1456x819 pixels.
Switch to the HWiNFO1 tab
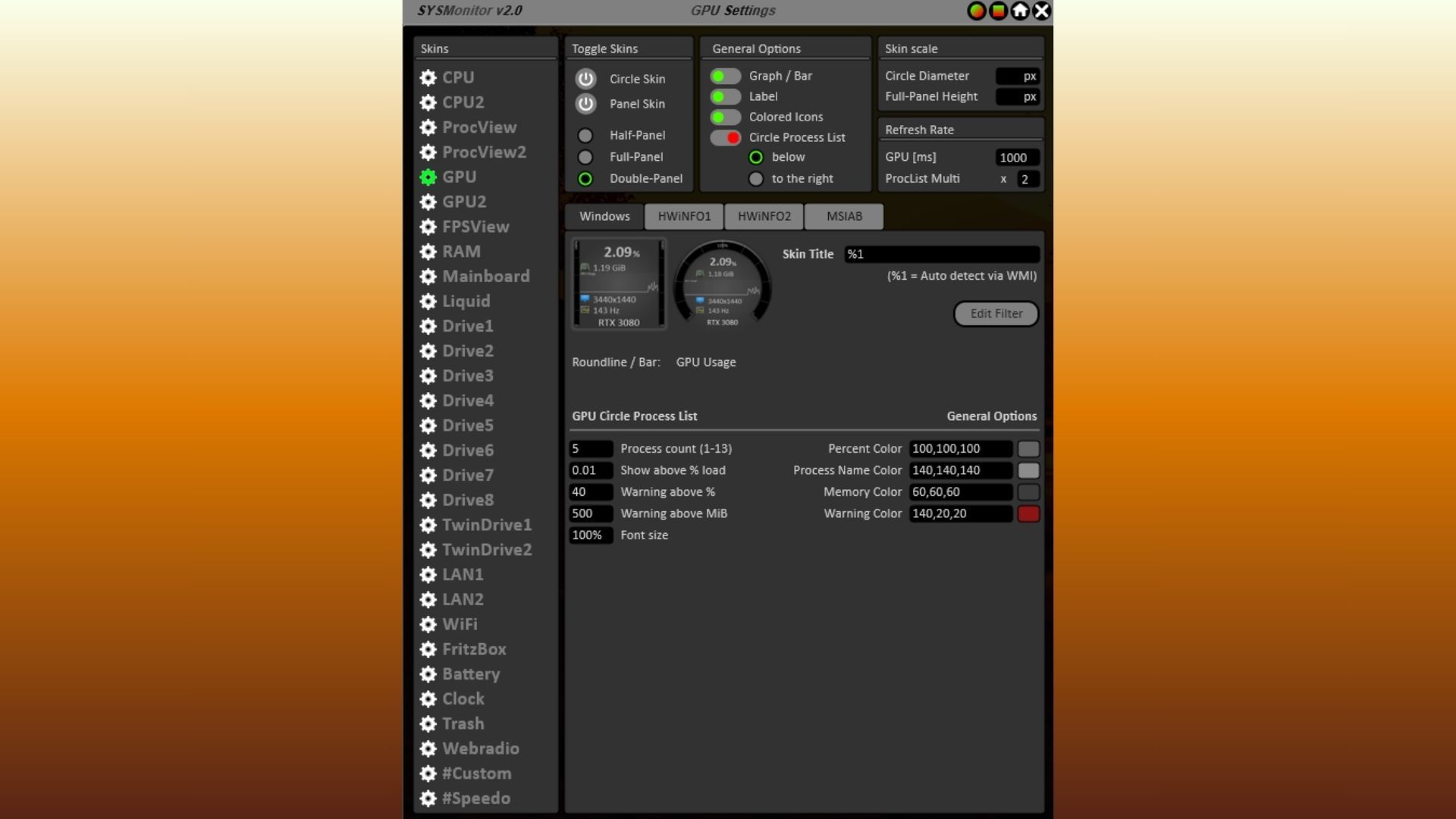tap(684, 216)
